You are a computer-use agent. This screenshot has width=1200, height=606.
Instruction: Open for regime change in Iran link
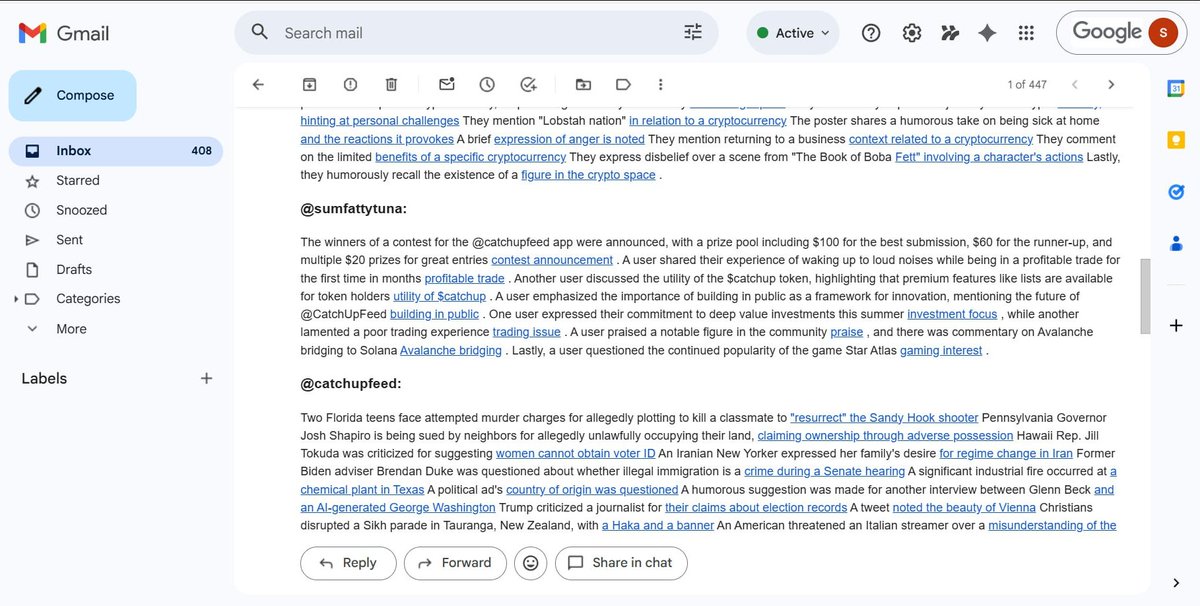[1006, 453]
